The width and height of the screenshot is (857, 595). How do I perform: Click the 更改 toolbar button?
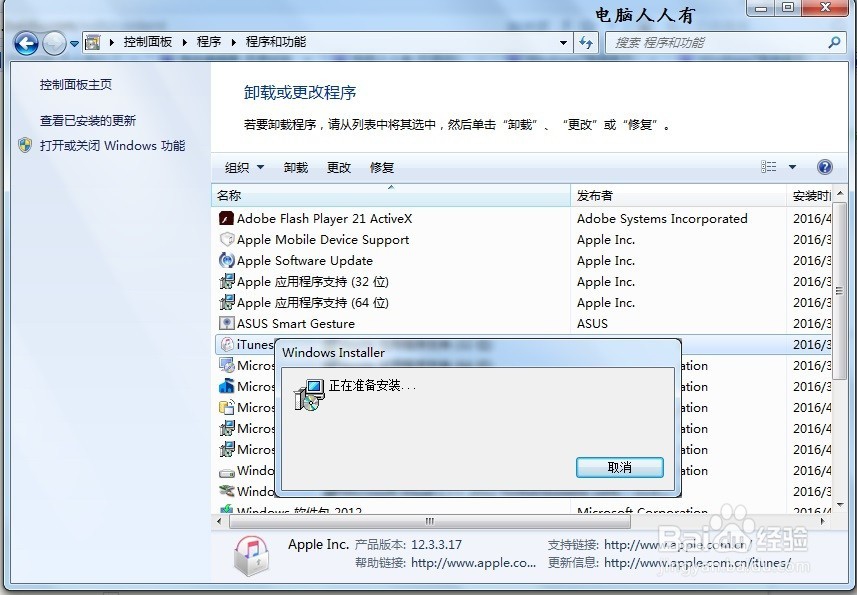pyautogui.click(x=339, y=167)
